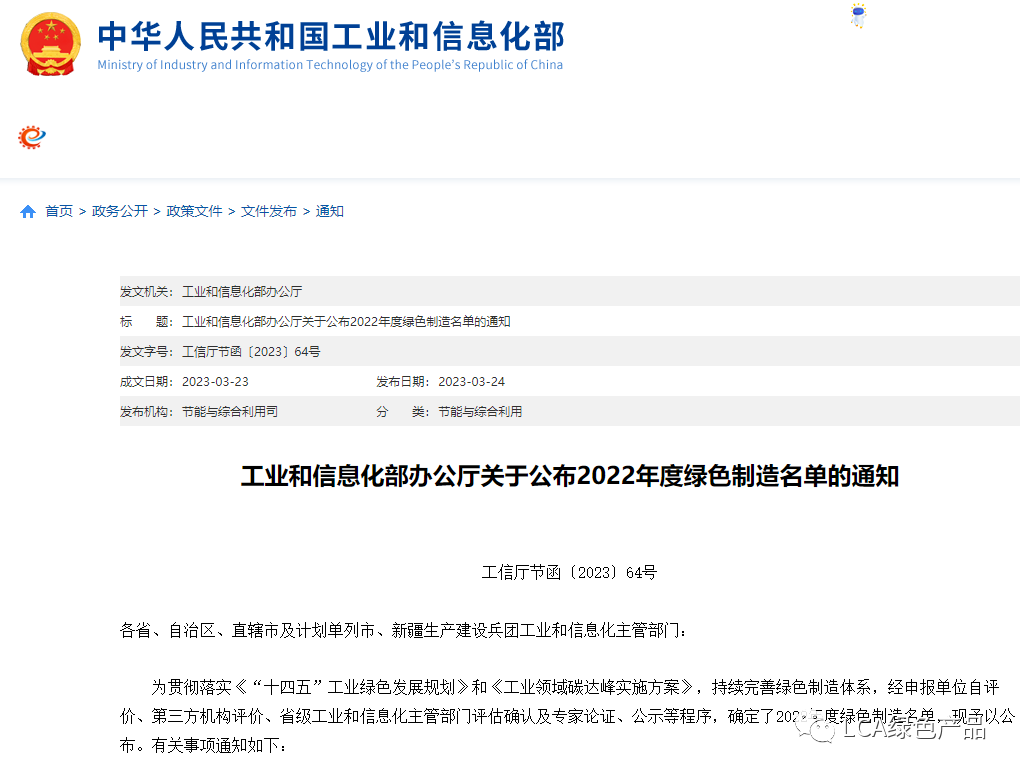
Task: Click the 中华人民共和国工业和信息化部 site title
Action: coord(331,36)
